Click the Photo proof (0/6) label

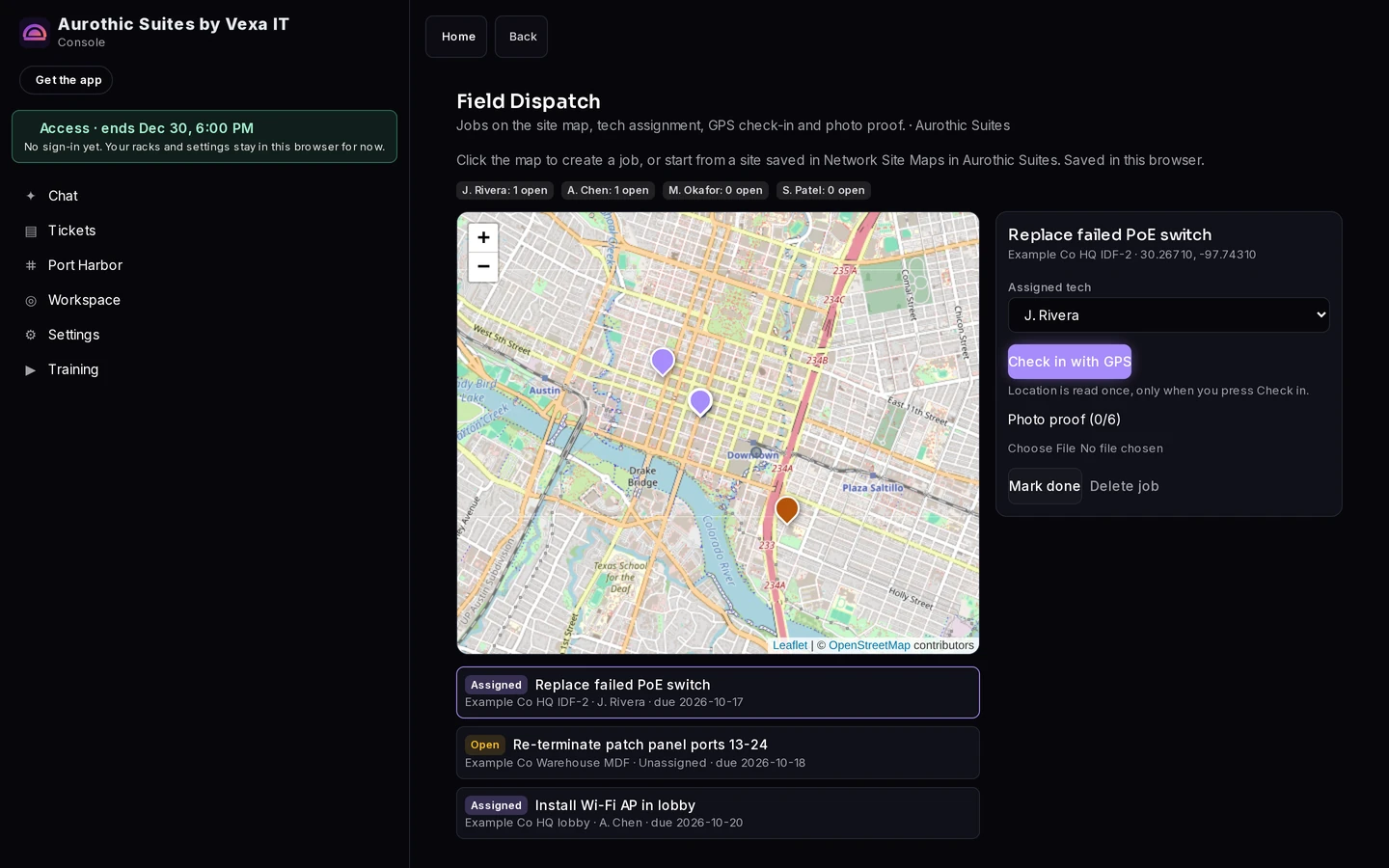coord(1064,420)
